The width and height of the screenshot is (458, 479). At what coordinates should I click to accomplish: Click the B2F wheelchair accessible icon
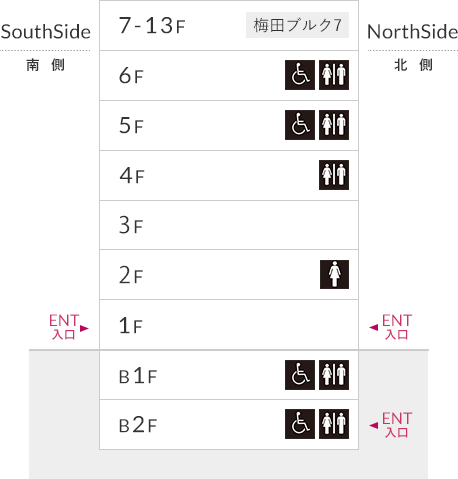(x=300, y=424)
